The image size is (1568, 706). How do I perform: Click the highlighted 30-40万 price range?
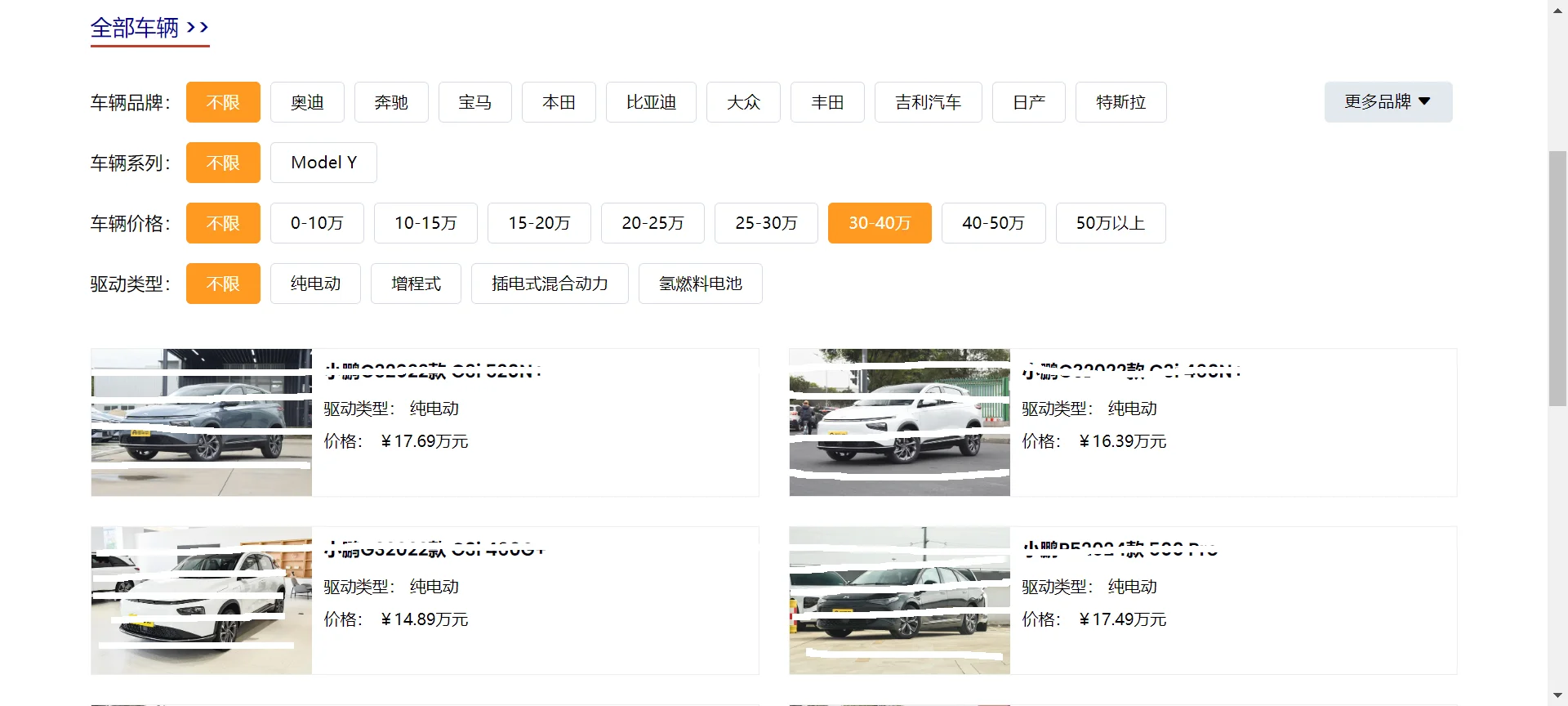(880, 223)
